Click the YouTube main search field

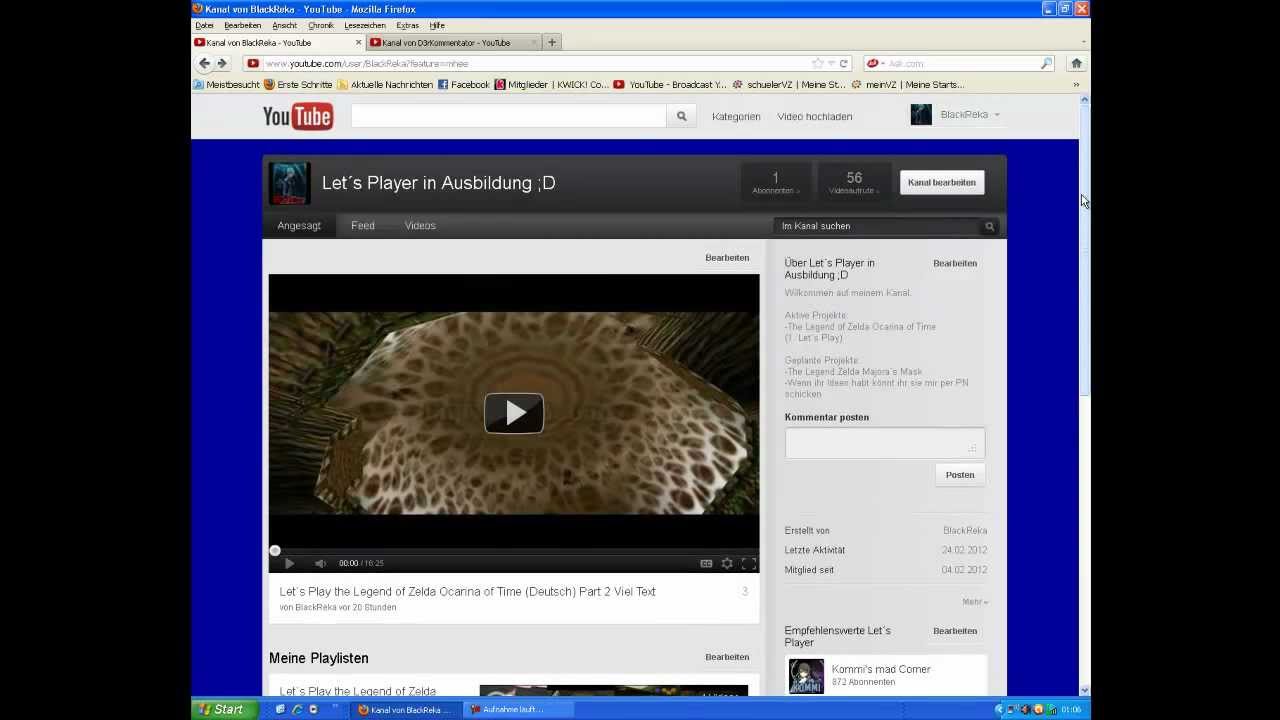508,116
